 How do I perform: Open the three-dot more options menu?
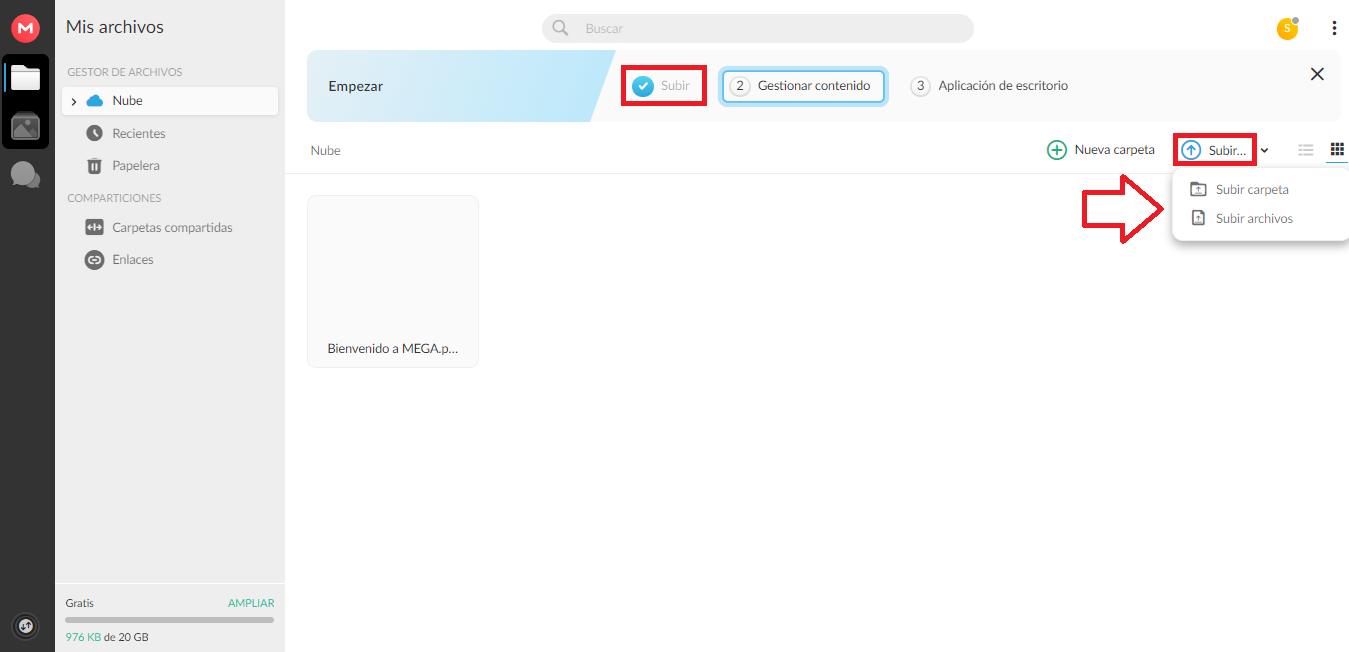click(x=1334, y=28)
